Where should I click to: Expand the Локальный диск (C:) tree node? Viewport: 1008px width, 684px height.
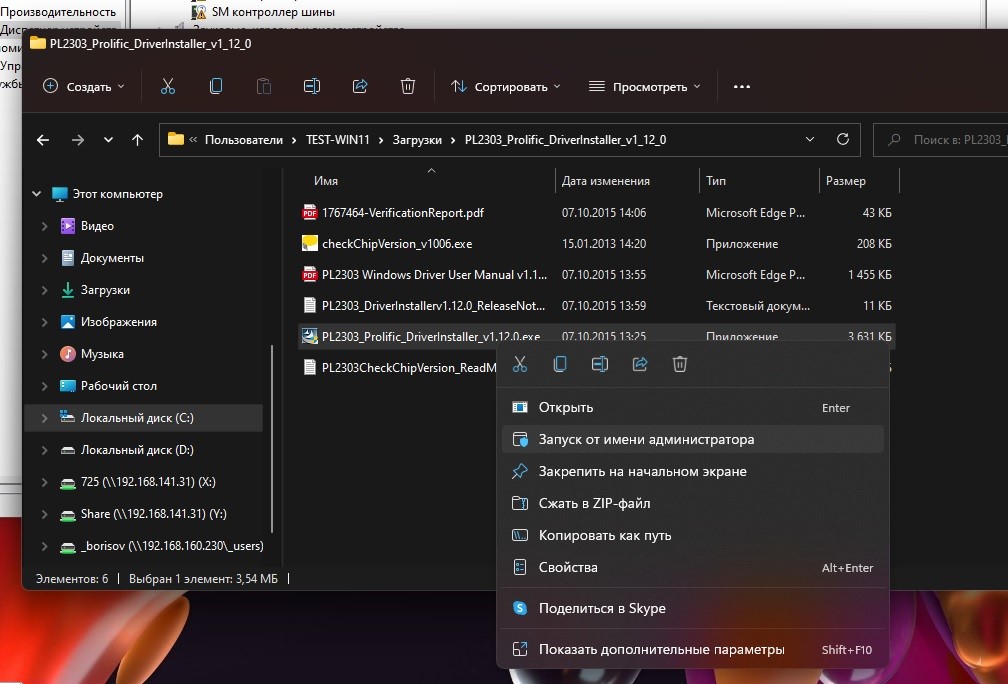click(x=44, y=418)
